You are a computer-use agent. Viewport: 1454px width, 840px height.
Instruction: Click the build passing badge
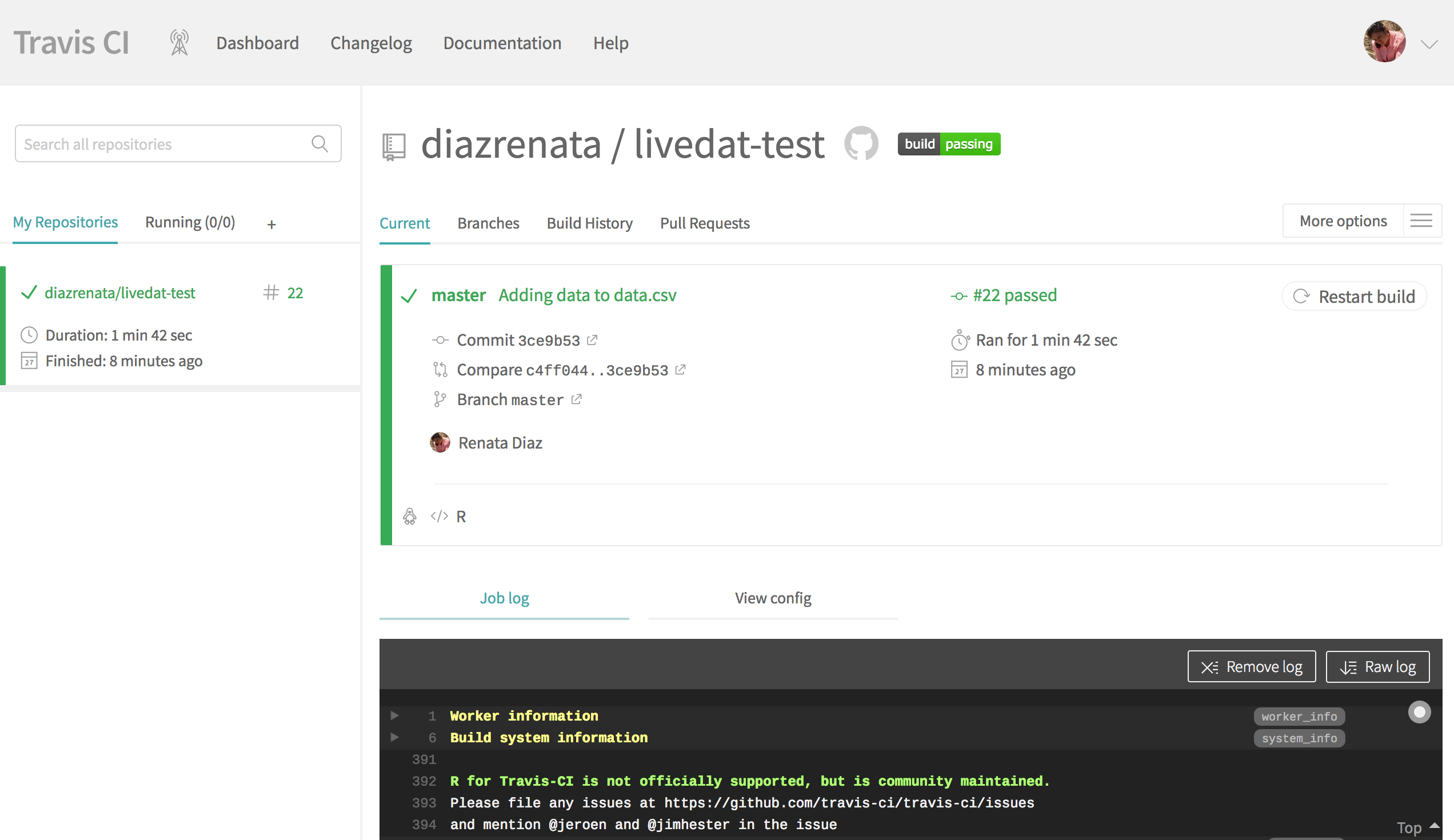(949, 144)
